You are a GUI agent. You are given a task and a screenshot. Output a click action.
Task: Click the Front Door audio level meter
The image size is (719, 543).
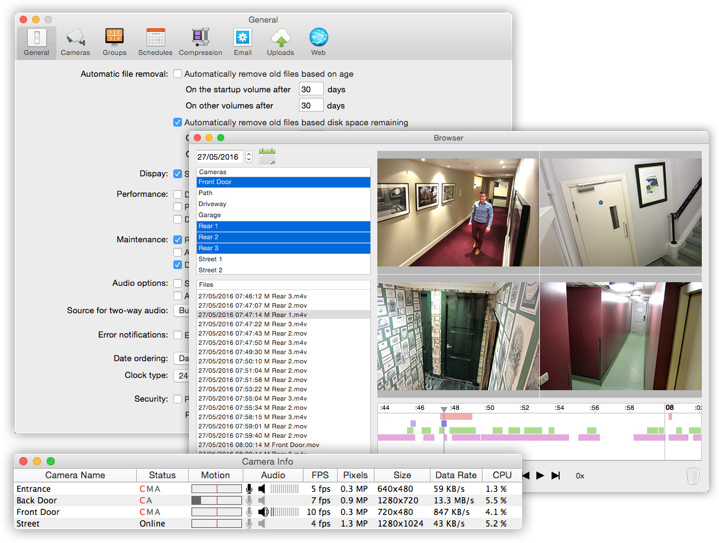click(284, 511)
